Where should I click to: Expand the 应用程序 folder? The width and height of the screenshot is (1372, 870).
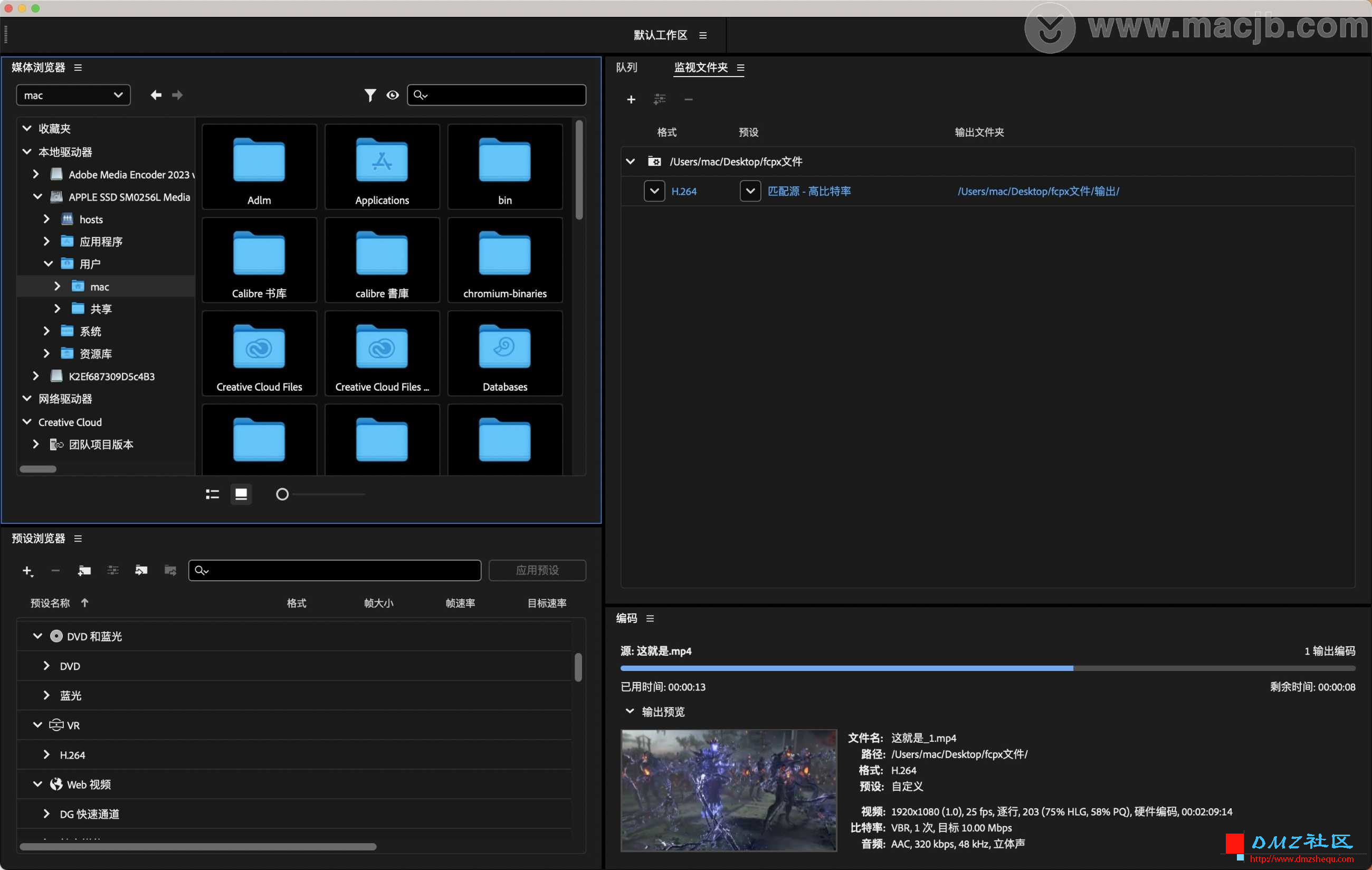[46, 241]
